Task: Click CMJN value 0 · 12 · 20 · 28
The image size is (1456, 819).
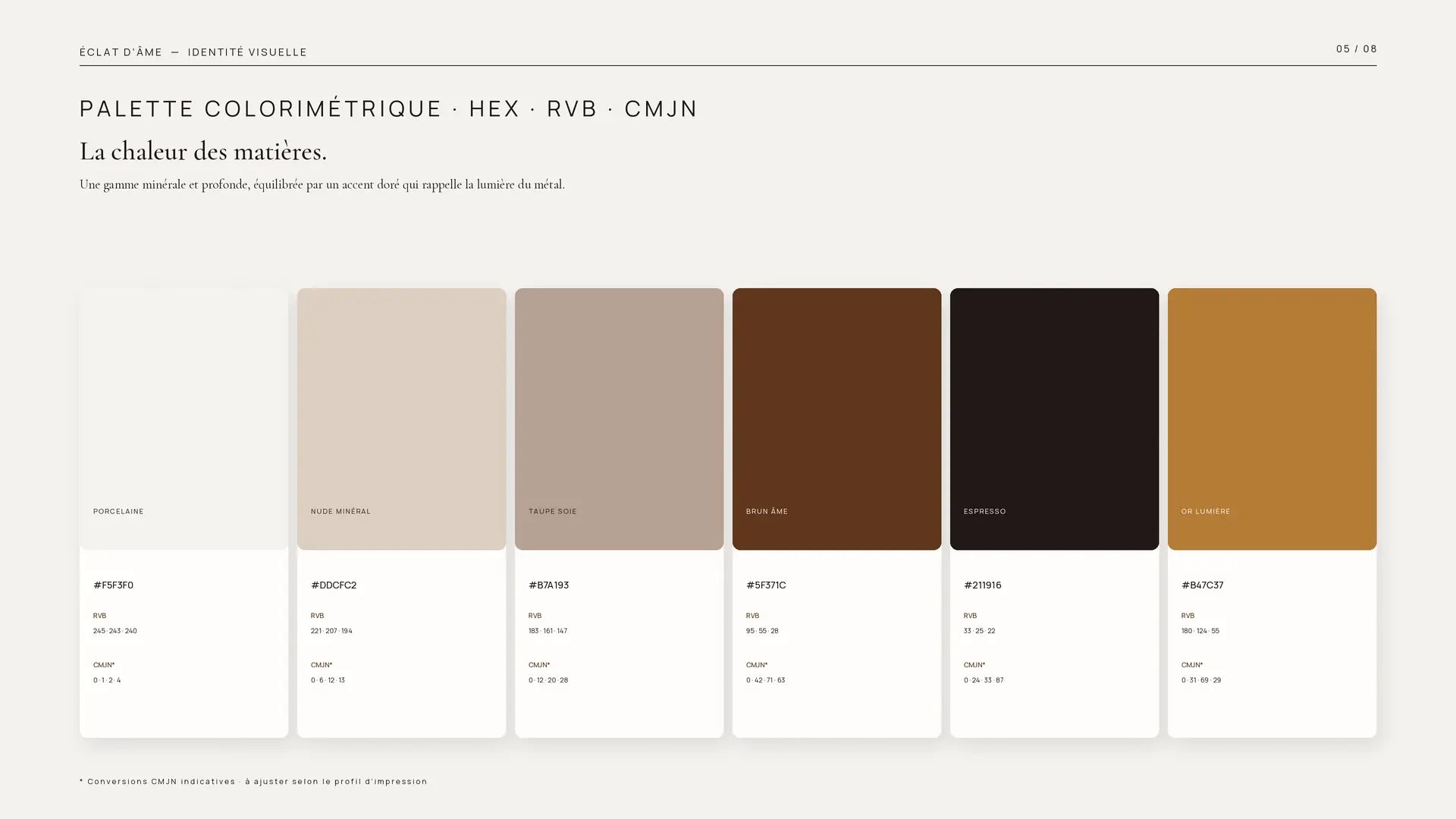Action: coord(548,680)
